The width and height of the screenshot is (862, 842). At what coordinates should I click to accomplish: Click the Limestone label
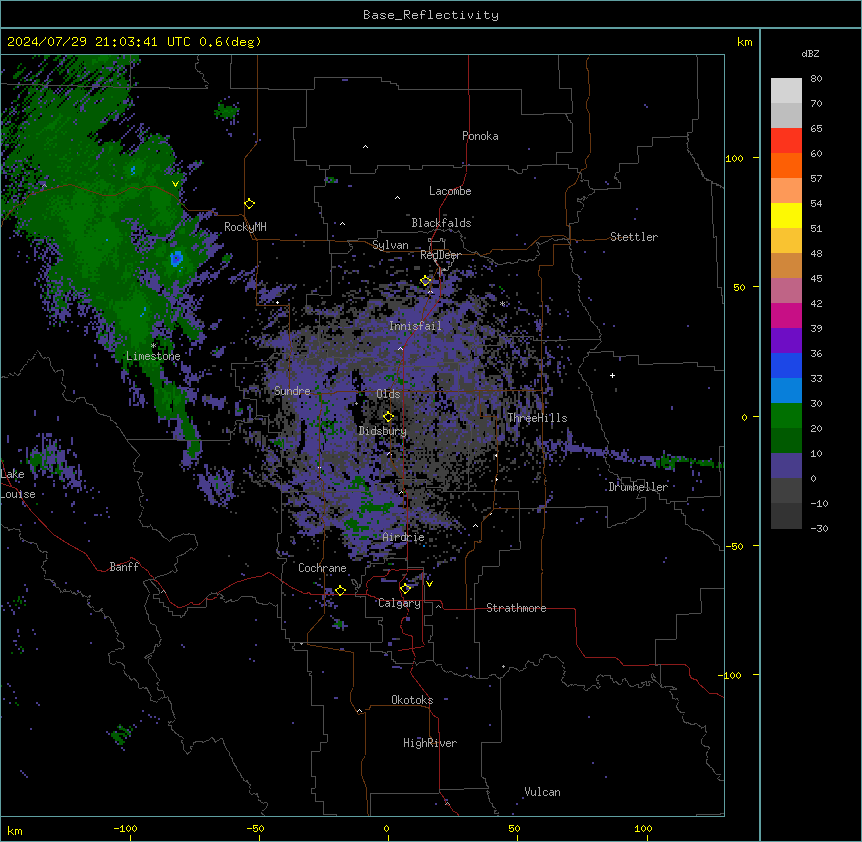click(x=153, y=356)
